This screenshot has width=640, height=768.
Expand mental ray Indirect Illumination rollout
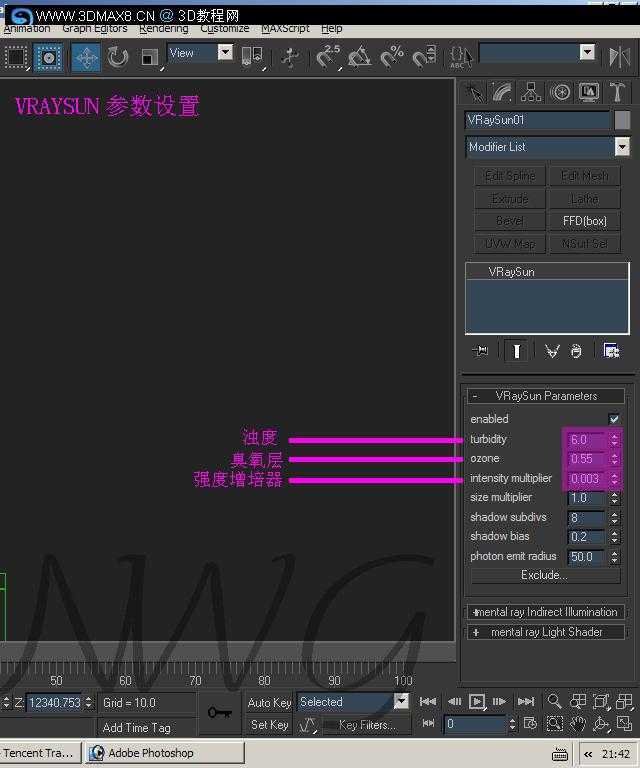pyautogui.click(x=546, y=612)
